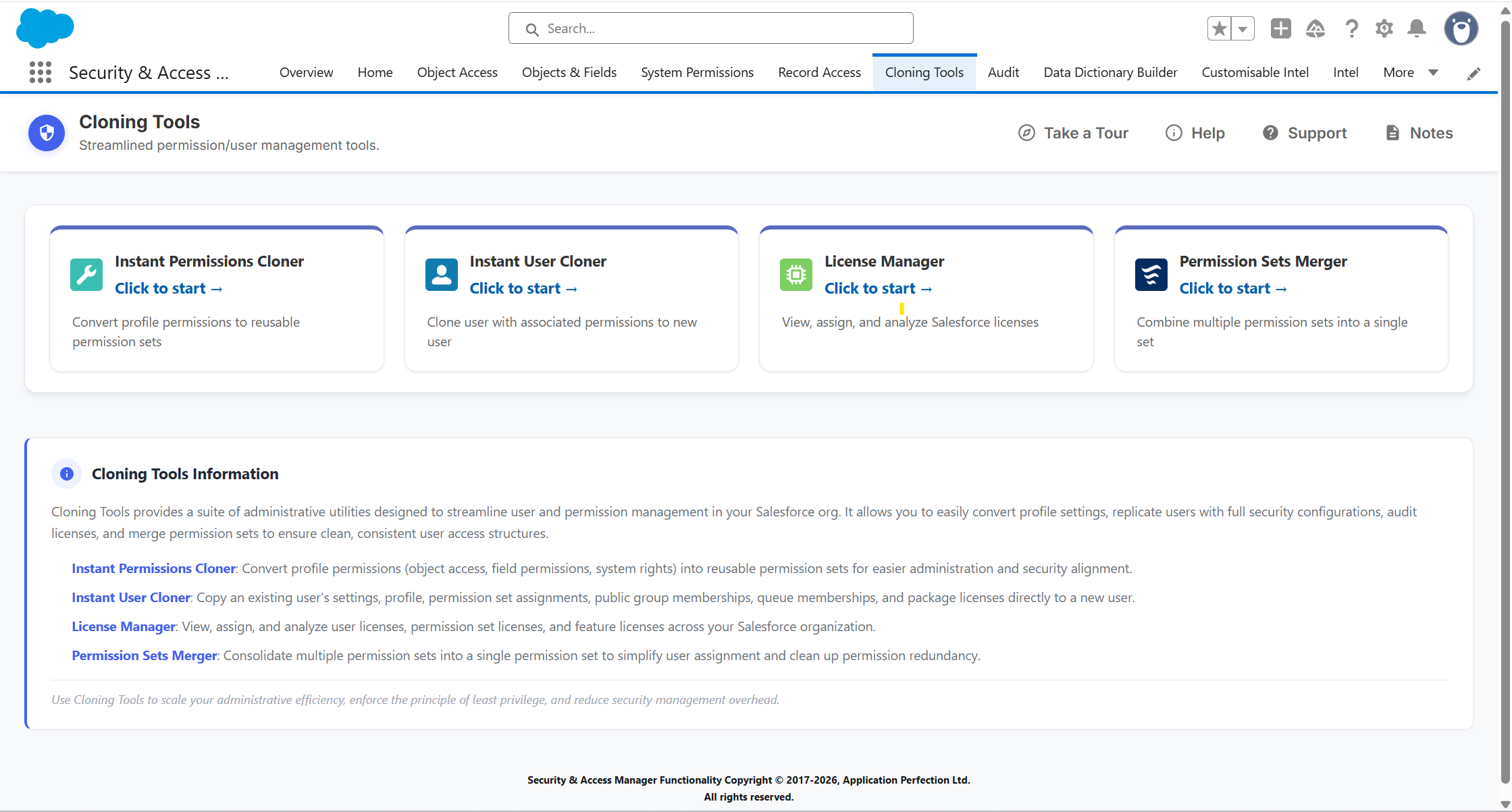
Task: Click the Notes label
Action: (1431, 133)
